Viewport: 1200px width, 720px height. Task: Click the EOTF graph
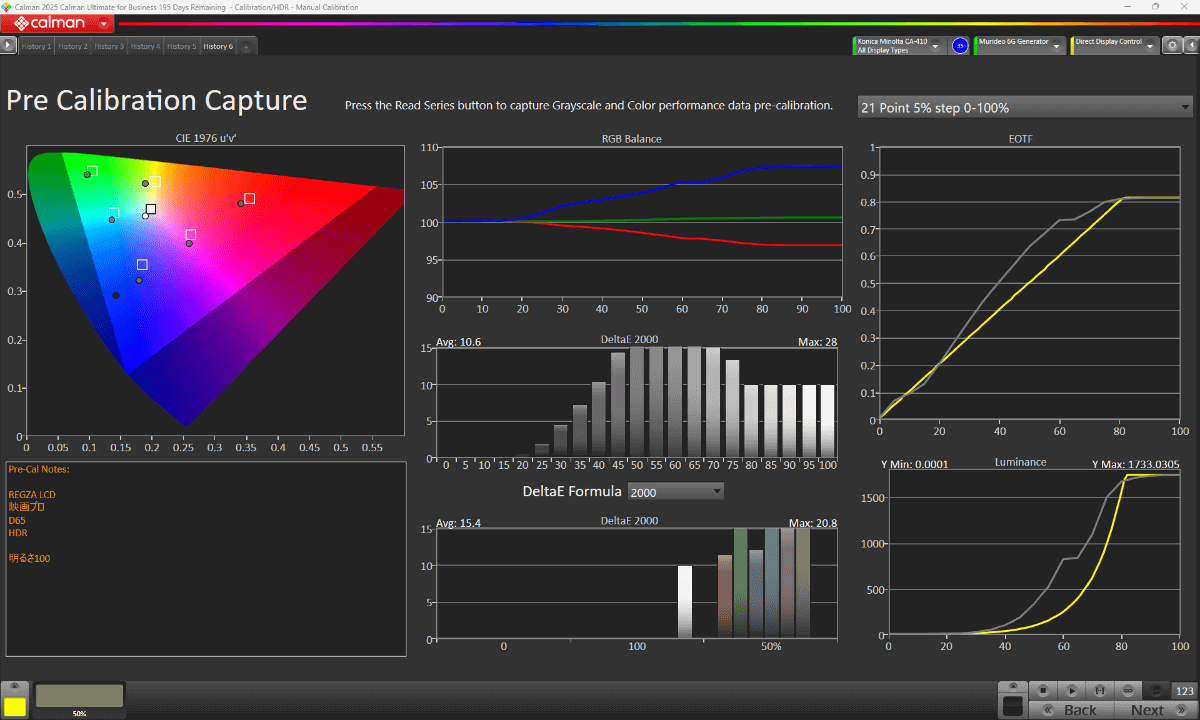(1029, 282)
